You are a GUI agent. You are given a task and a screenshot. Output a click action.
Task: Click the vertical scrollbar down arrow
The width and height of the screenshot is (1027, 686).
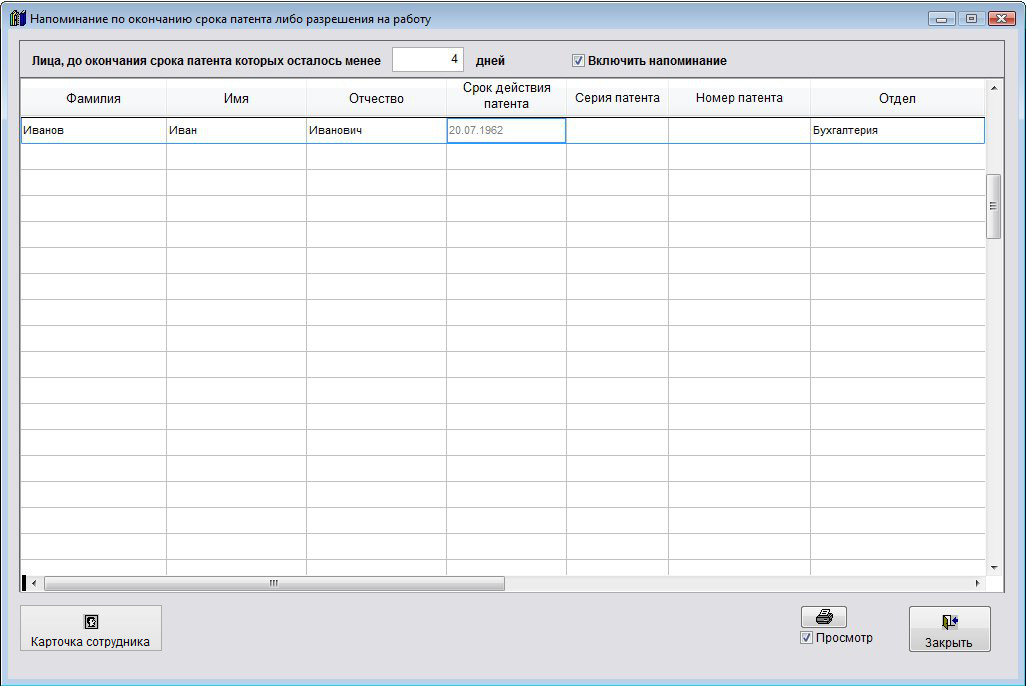(x=993, y=567)
